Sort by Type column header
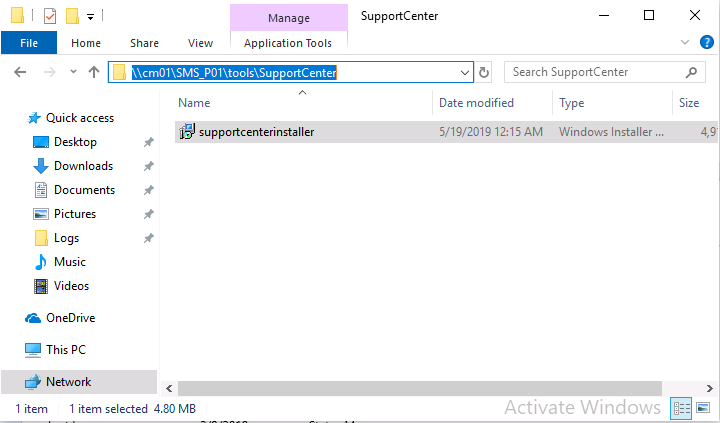This screenshot has width=720, height=423. tap(612, 103)
